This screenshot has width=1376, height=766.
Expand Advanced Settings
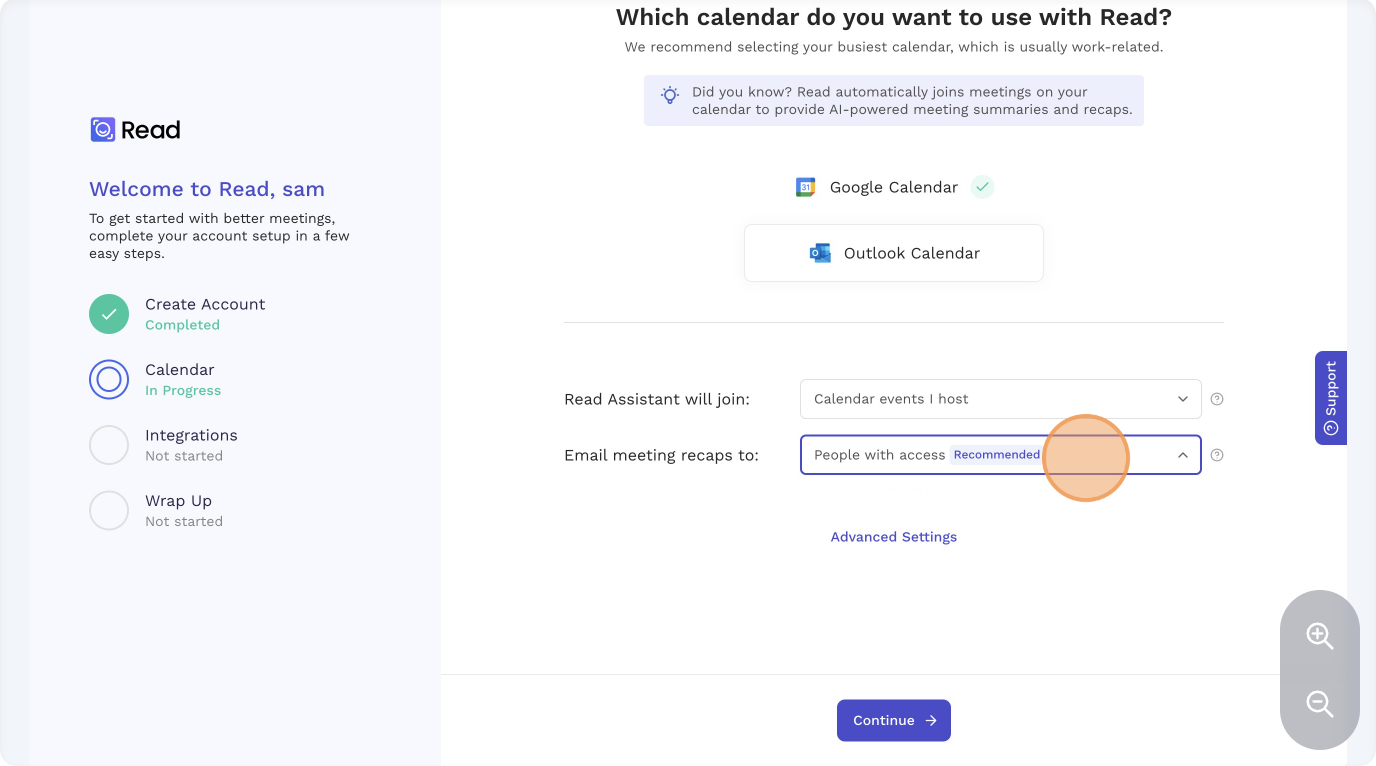[894, 537]
